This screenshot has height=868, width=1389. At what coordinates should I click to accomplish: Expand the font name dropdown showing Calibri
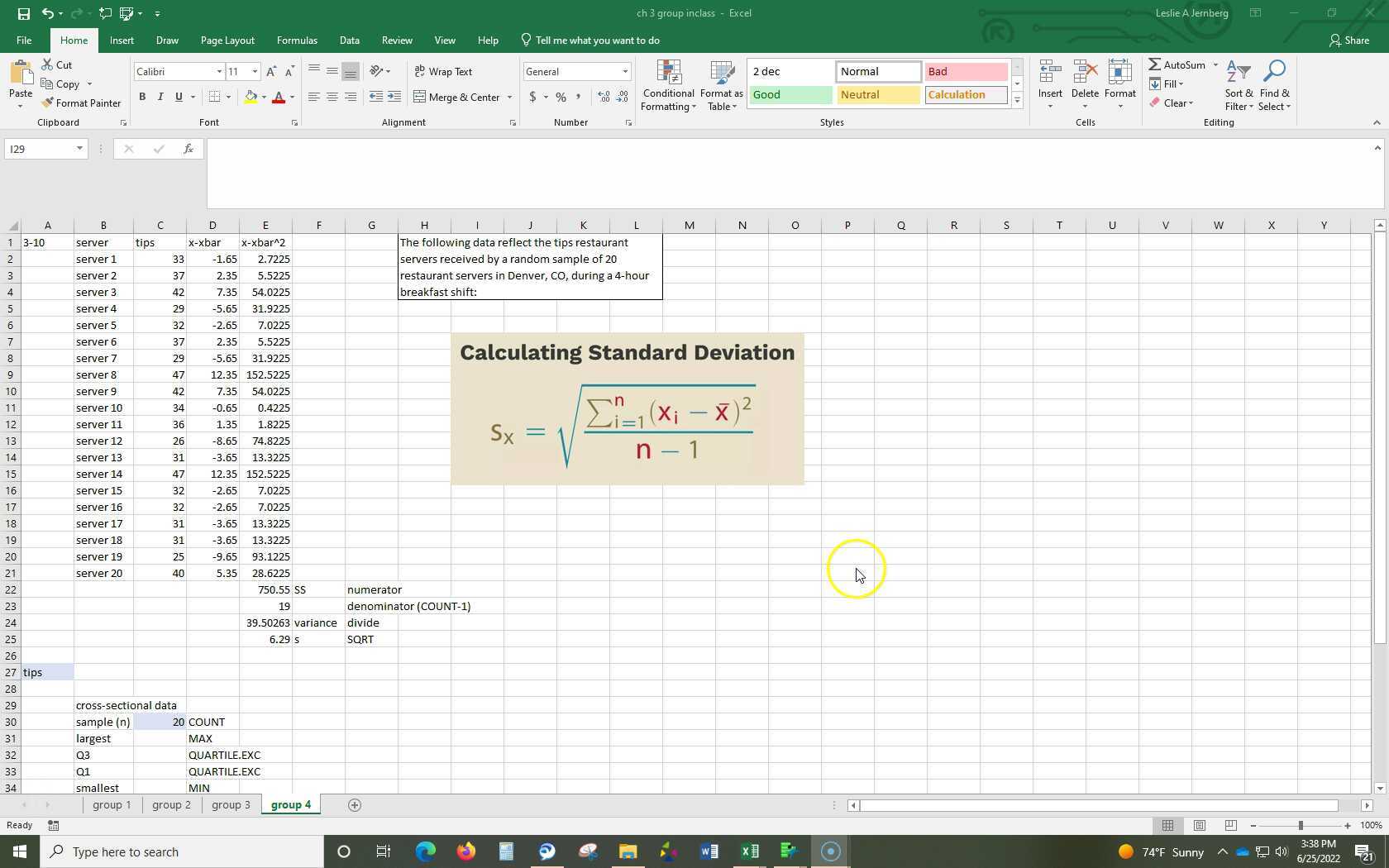tap(219, 72)
